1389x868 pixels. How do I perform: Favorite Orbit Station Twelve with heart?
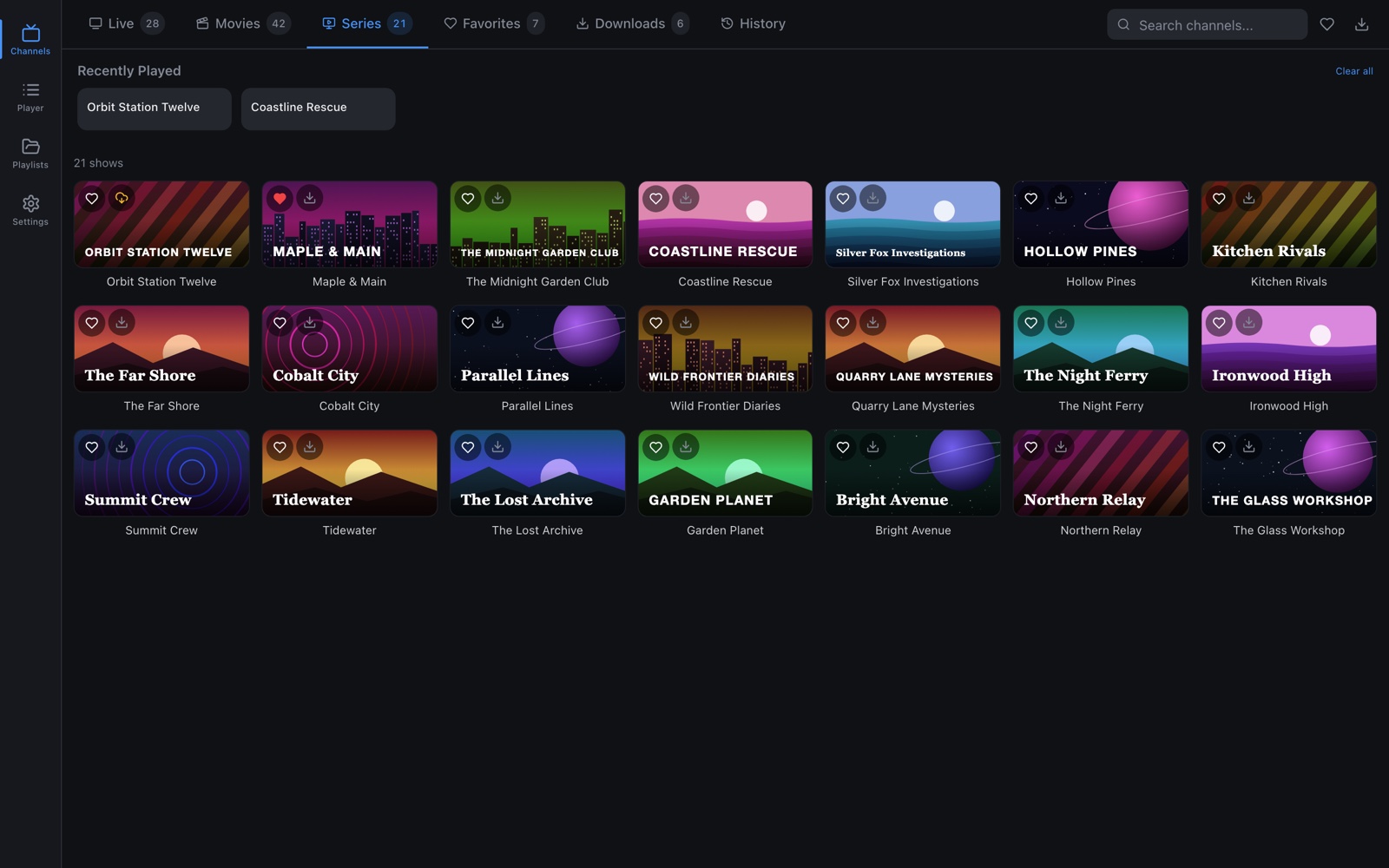tap(92, 199)
